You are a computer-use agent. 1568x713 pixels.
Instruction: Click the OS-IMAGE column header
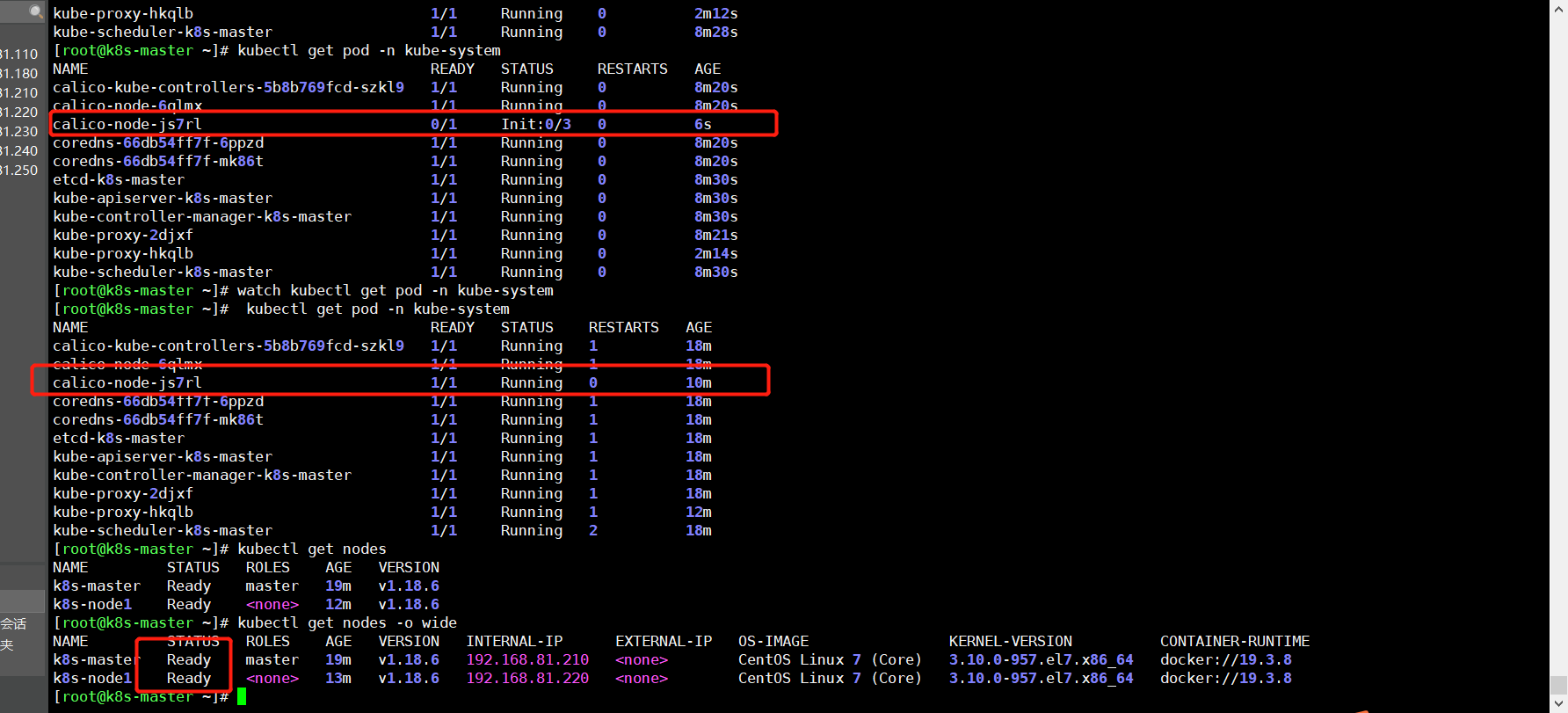tap(773, 641)
